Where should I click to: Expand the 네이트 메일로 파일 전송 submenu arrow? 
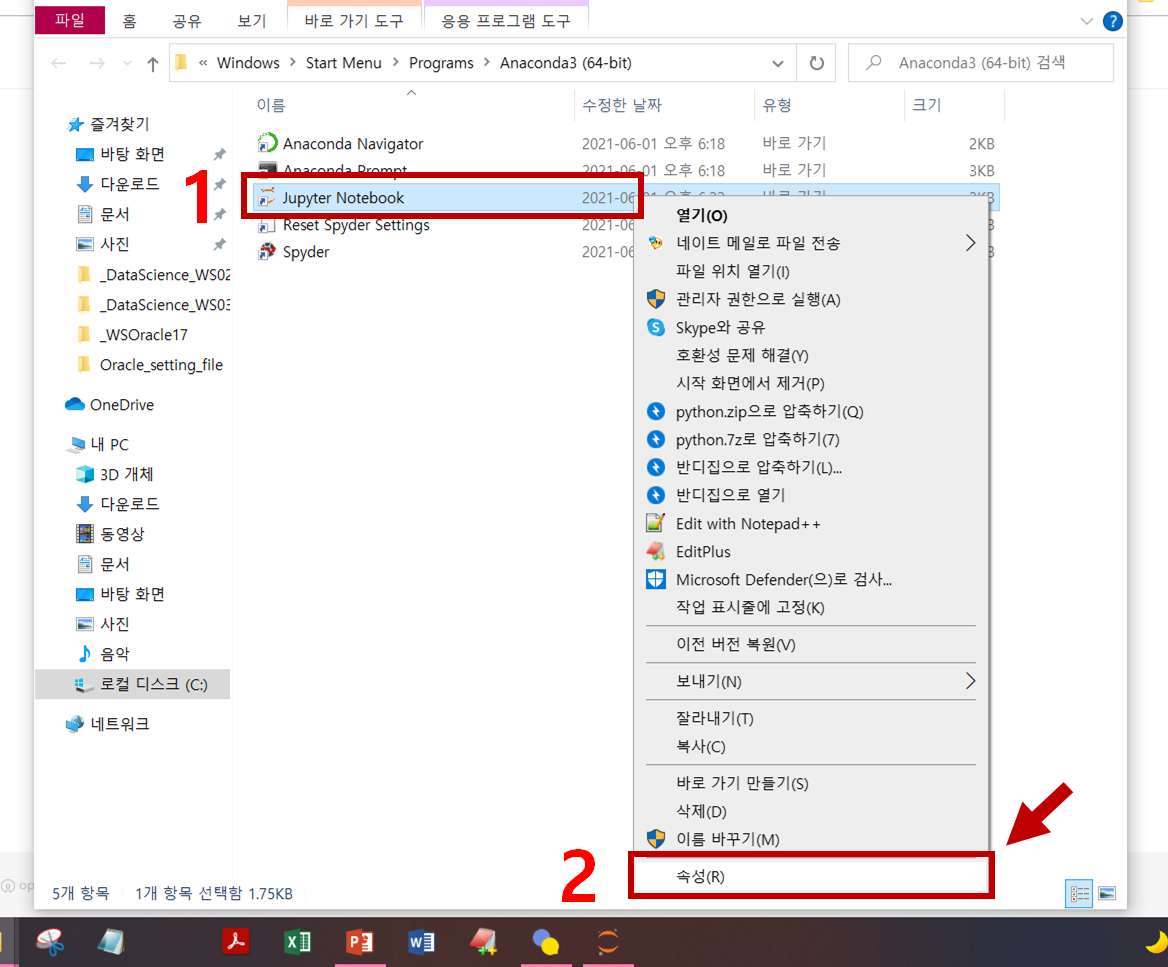pos(970,243)
